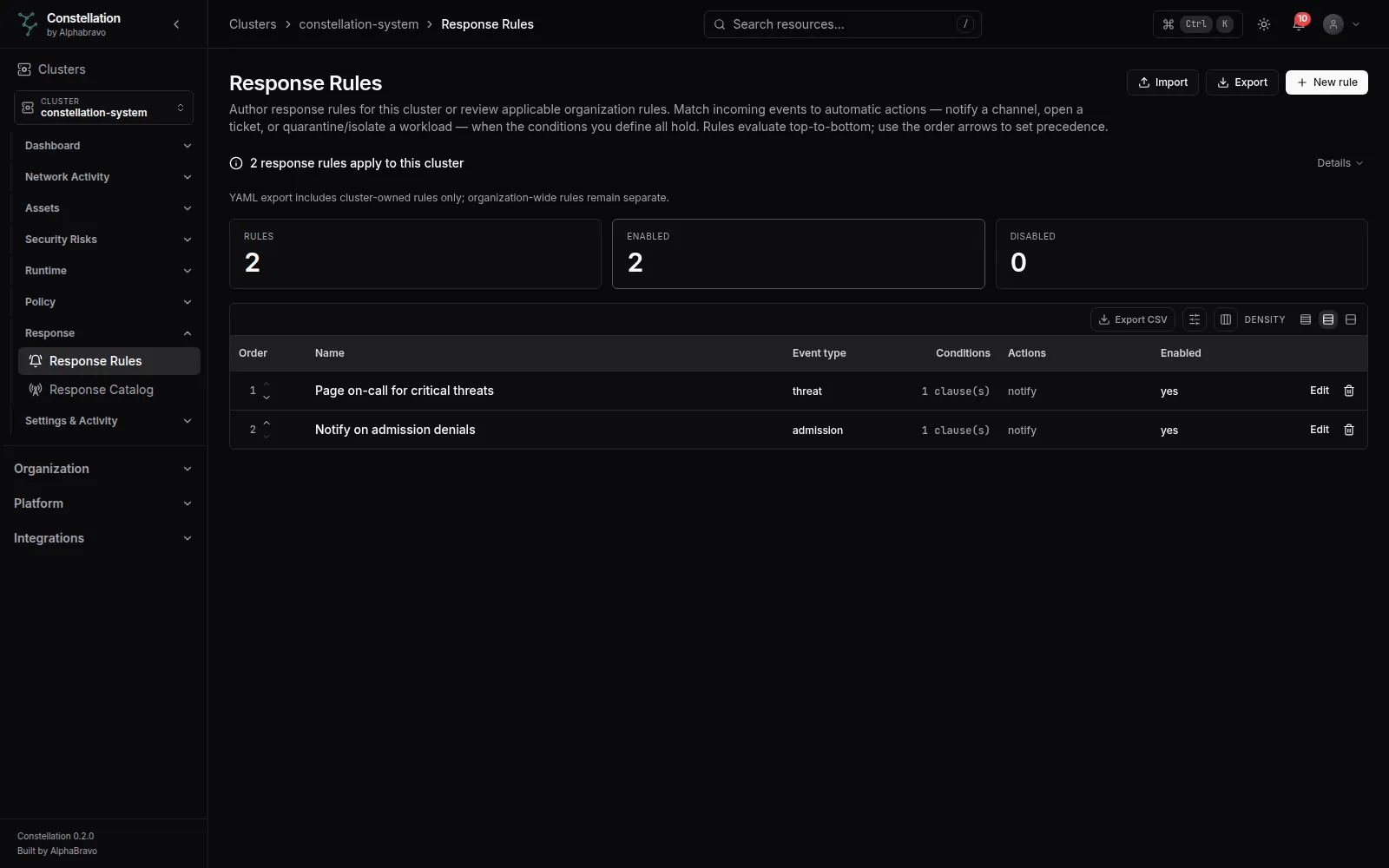The width and height of the screenshot is (1389, 868).
Task: Open table filter settings icon
Action: coord(1195,319)
